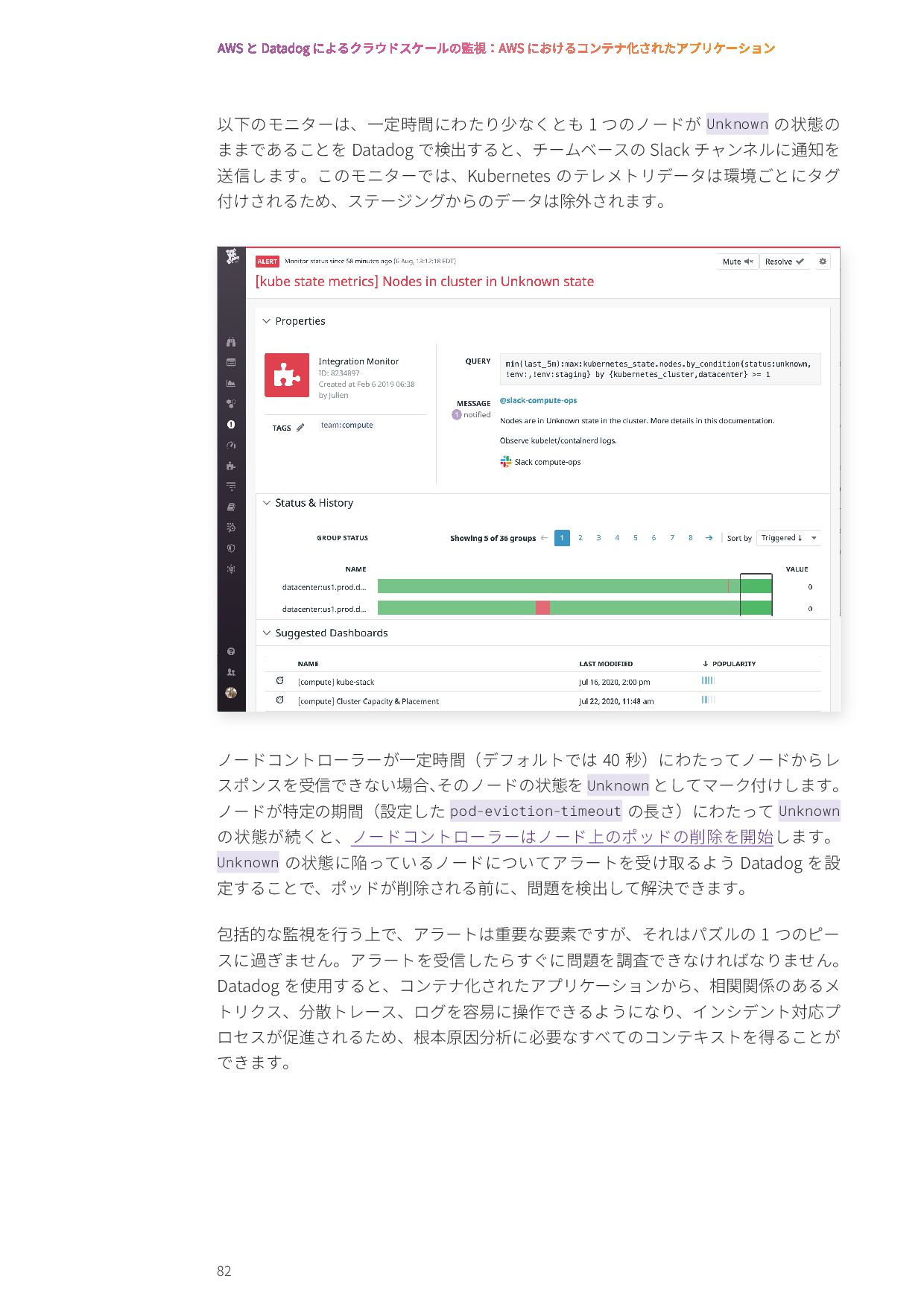Open the Dashboards area-chart sidebar icon
Screen dimensions: 924x1307
[231, 383]
